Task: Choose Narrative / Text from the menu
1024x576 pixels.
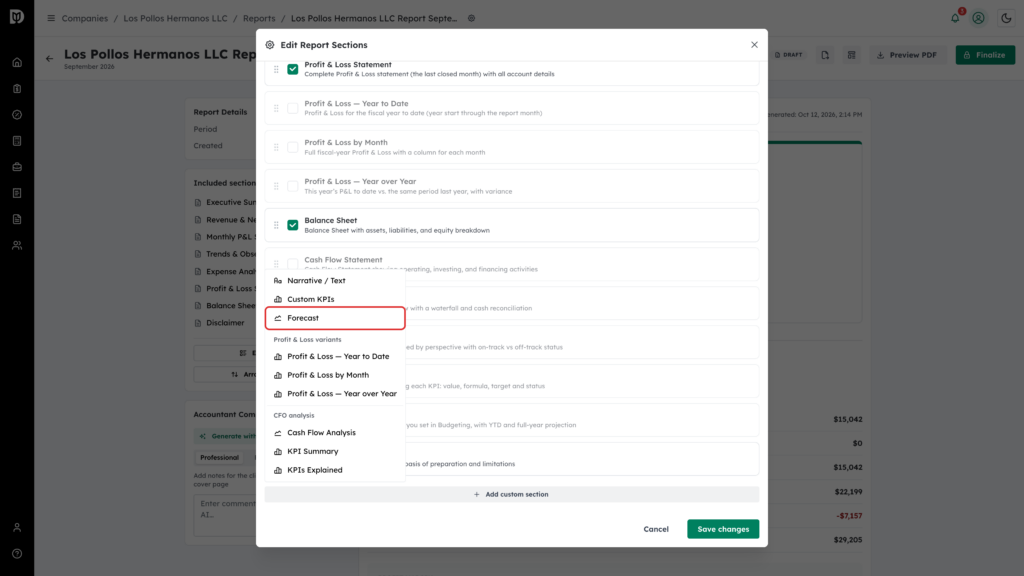Action: pos(335,281)
